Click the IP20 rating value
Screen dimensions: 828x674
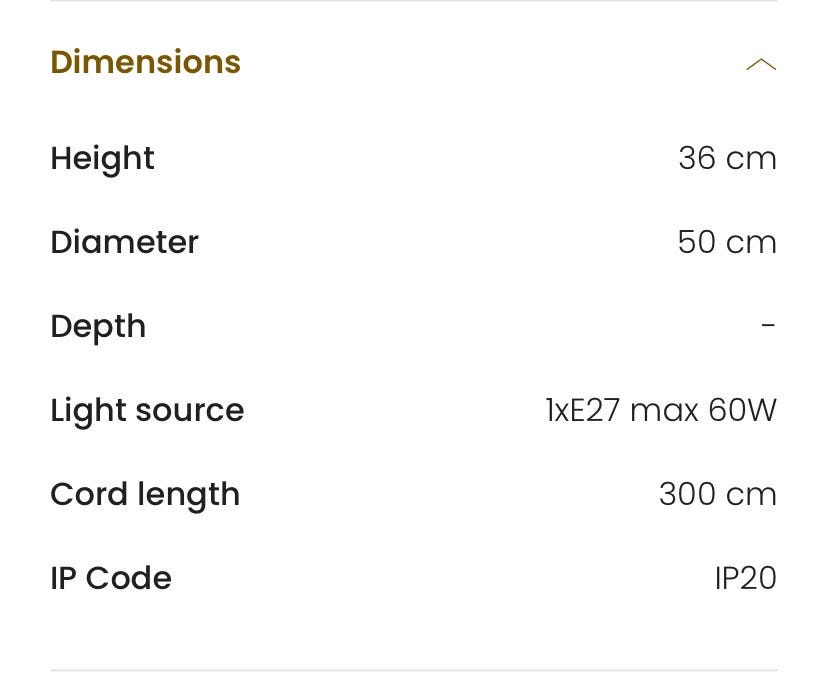pyautogui.click(x=745, y=578)
